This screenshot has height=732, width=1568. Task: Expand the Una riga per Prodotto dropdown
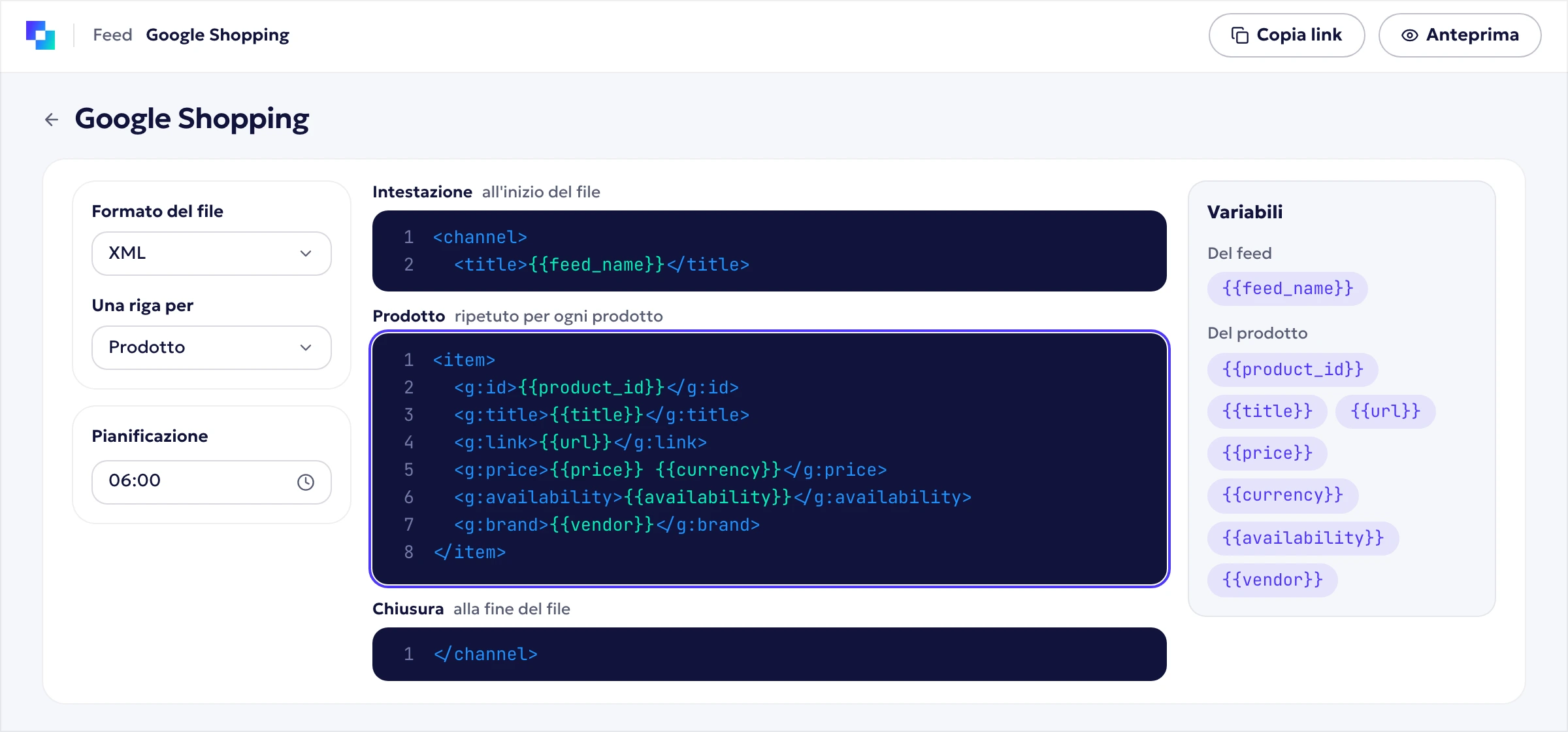[x=212, y=348]
